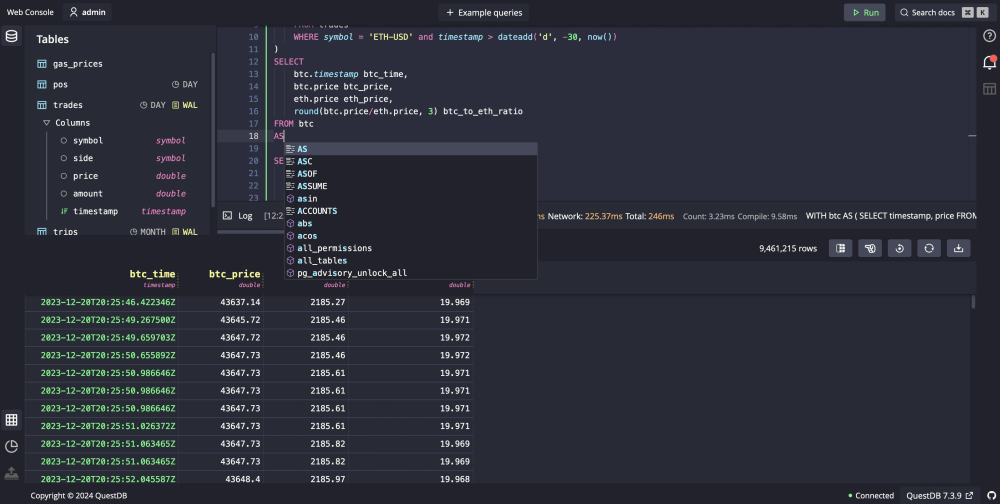Choose ACCOUNTS from the autocomplete list
This screenshot has width=1000, height=504.
pyautogui.click(x=411, y=211)
